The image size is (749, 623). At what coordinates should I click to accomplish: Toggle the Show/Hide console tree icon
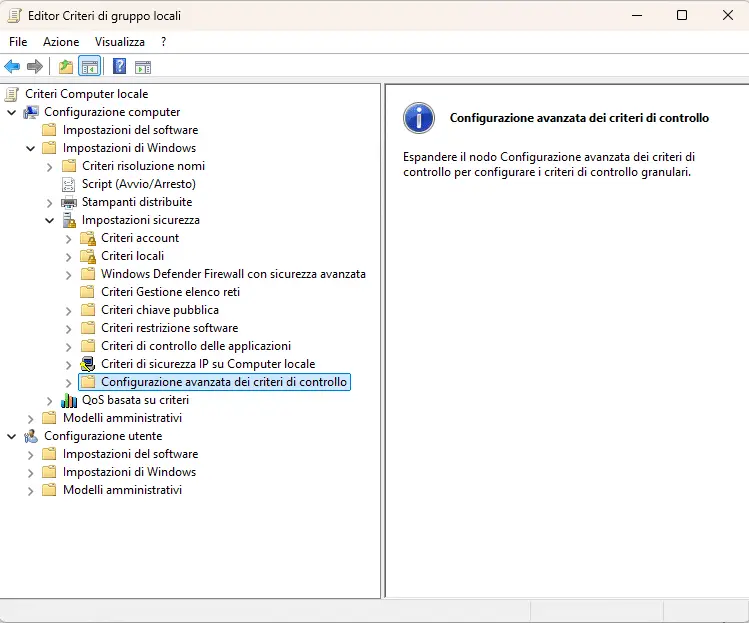90,66
